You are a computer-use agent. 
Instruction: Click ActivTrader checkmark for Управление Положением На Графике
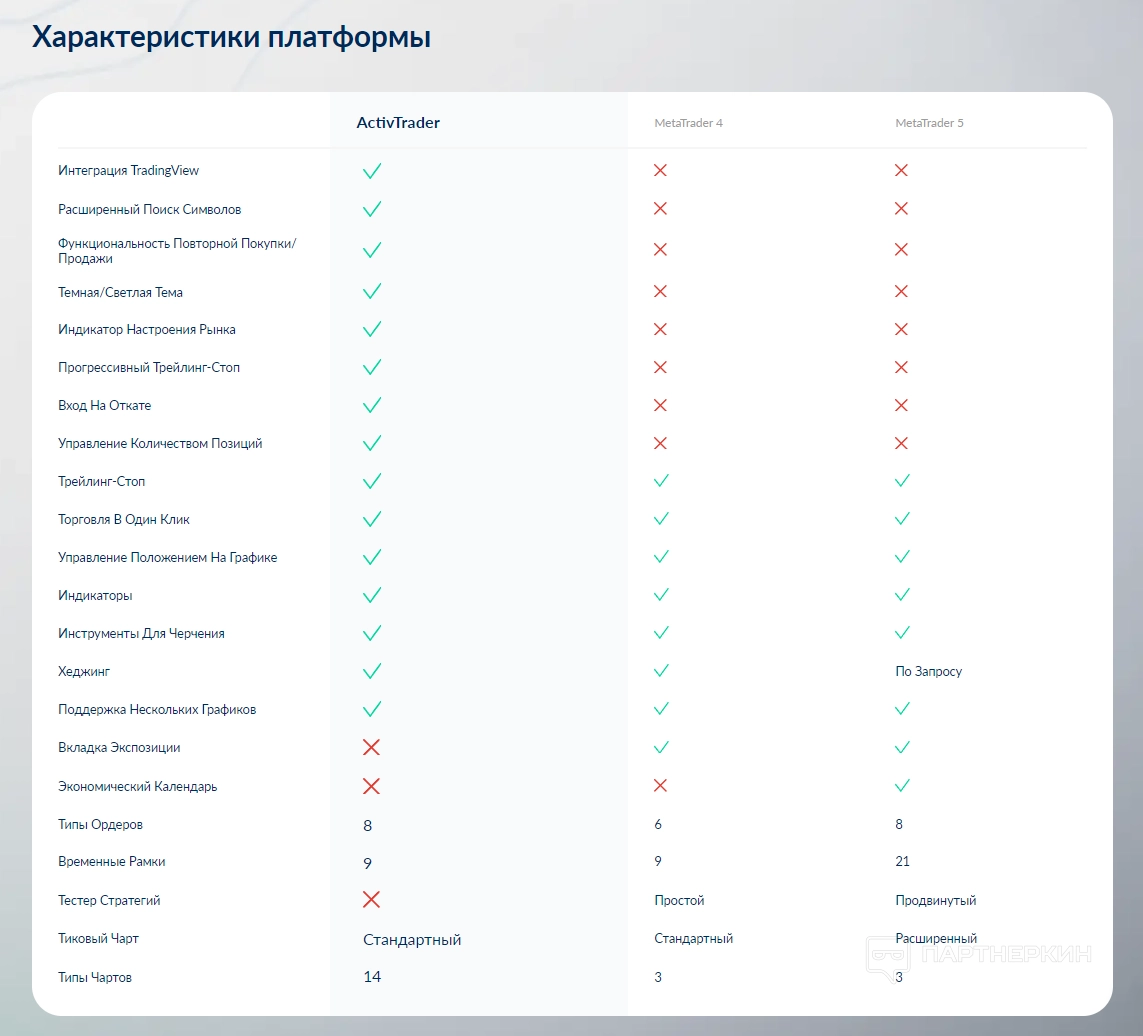[372, 557]
